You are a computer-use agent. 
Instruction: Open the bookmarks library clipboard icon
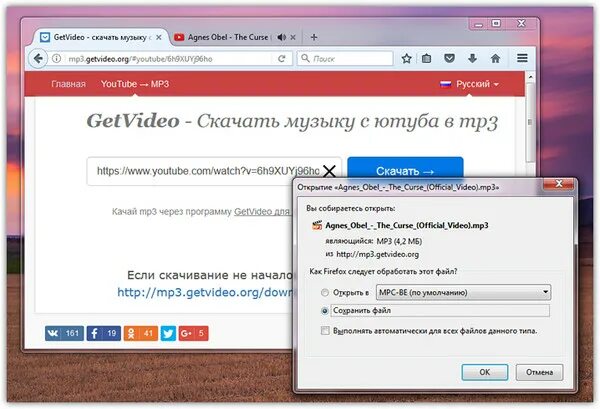pos(426,59)
